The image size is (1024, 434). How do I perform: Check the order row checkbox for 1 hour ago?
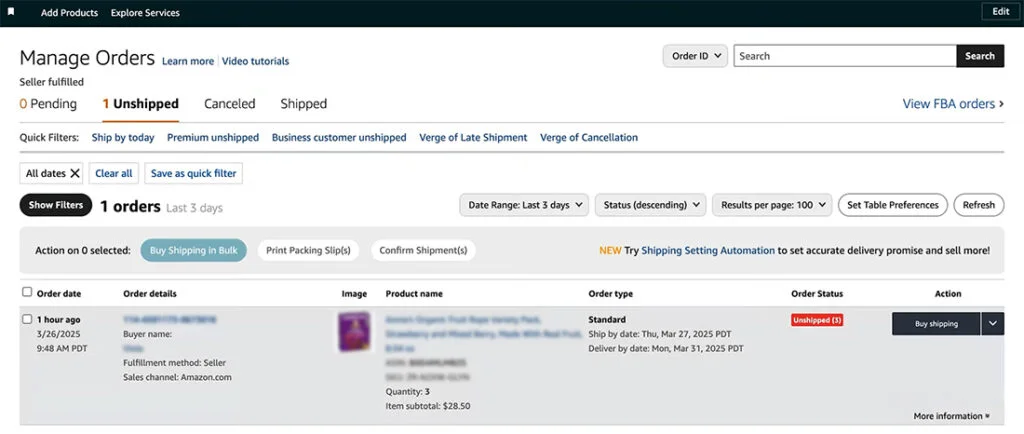coord(27,319)
